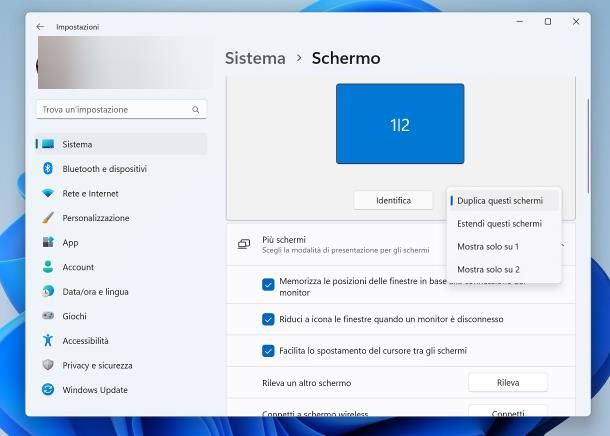Click the Più schermi monitors icon
The height and width of the screenshot is (436, 610).
(244, 244)
